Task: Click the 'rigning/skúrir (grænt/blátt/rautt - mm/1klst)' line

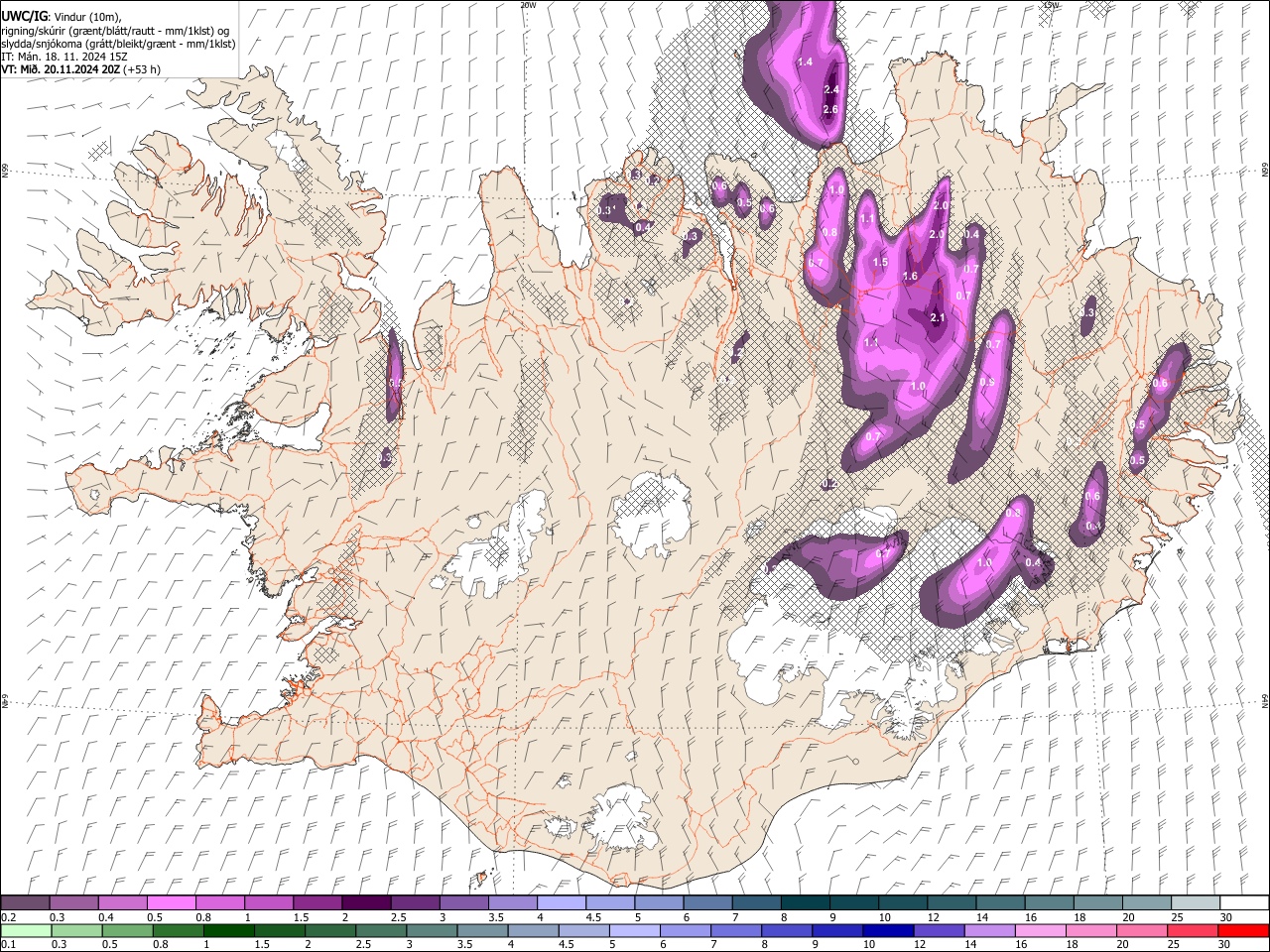Action: (x=115, y=31)
